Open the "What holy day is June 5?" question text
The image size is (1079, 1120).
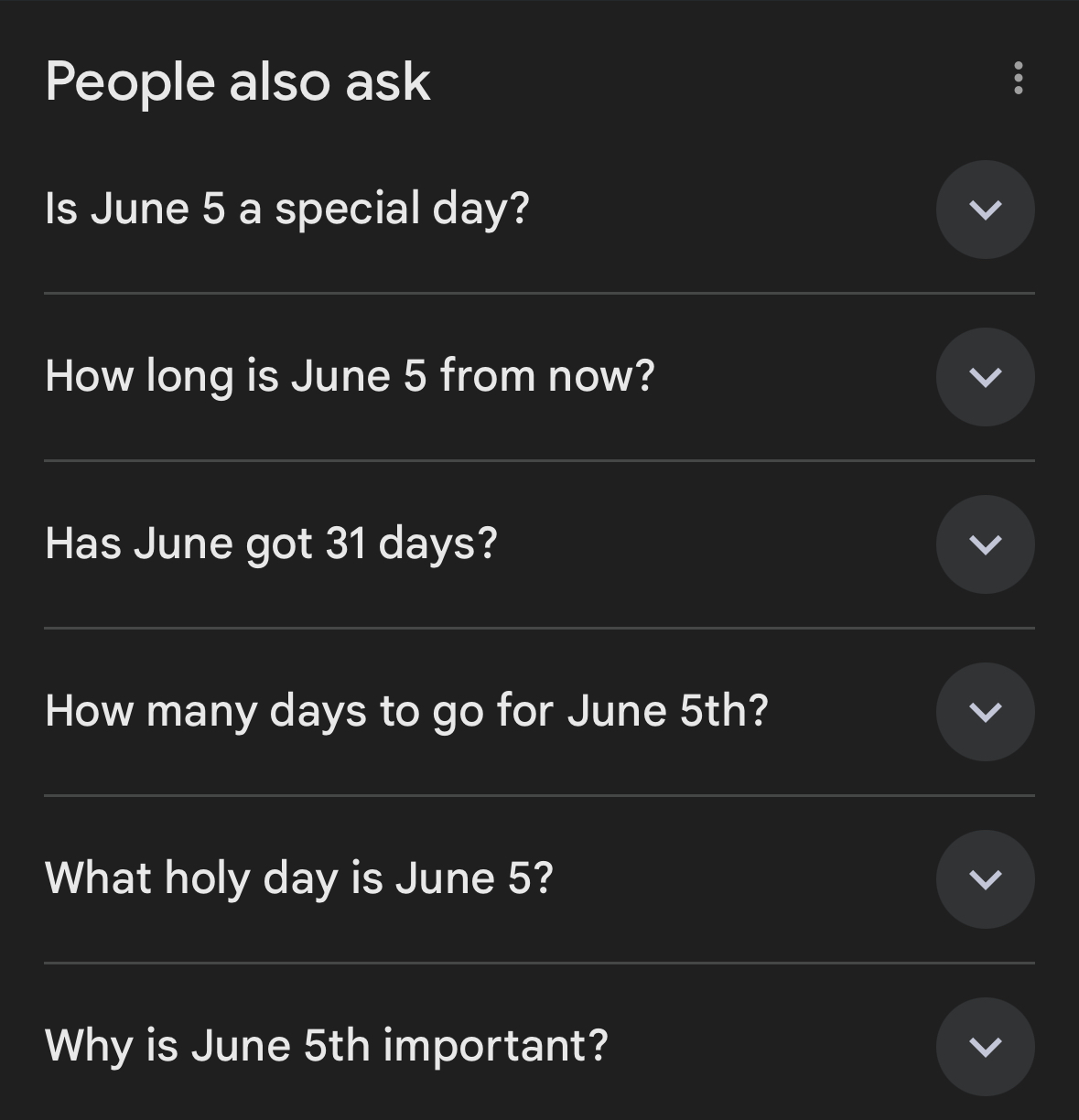[299, 879]
